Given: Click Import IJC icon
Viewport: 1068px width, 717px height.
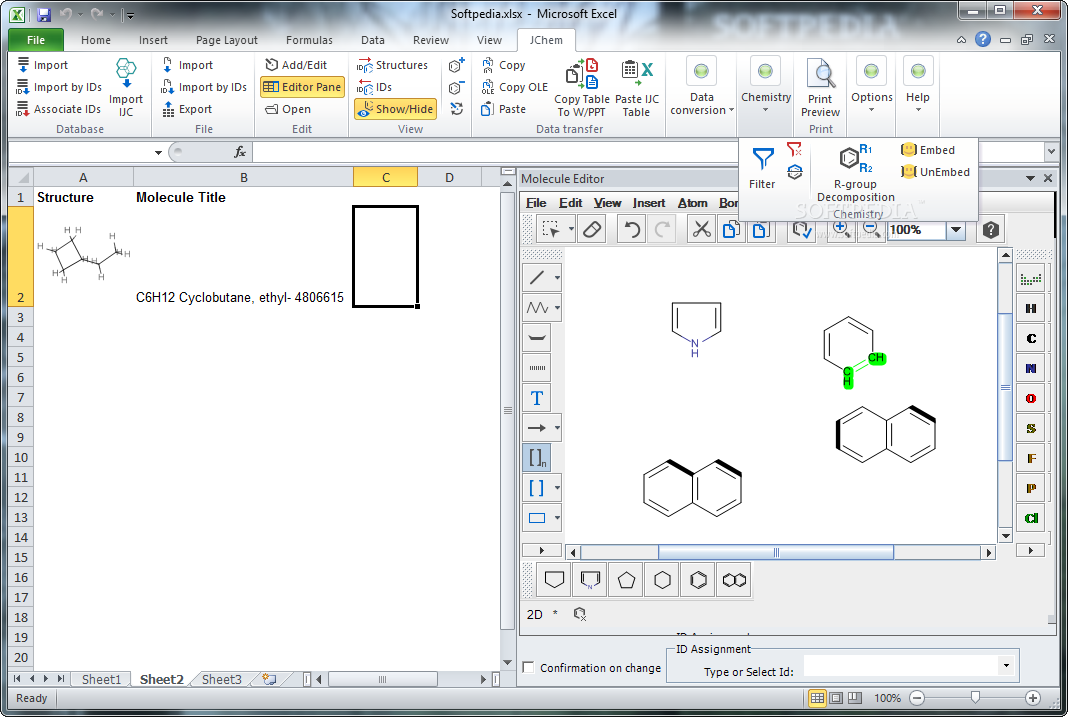Looking at the screenshot, I should click(x=126, y=87).
